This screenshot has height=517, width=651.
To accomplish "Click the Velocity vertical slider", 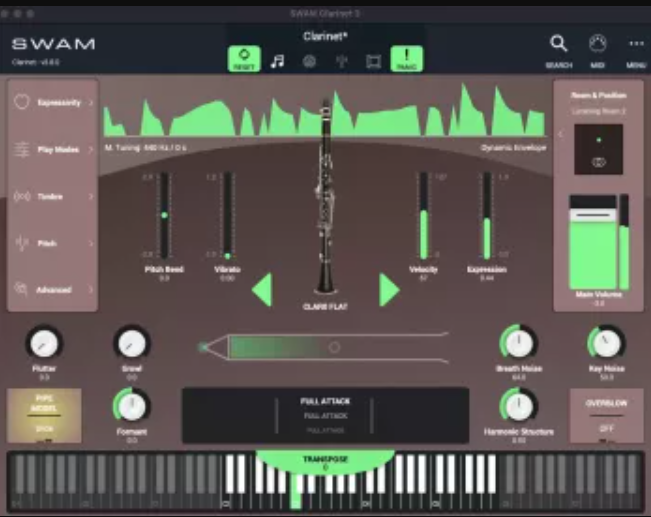I will [x=423, y=216].
